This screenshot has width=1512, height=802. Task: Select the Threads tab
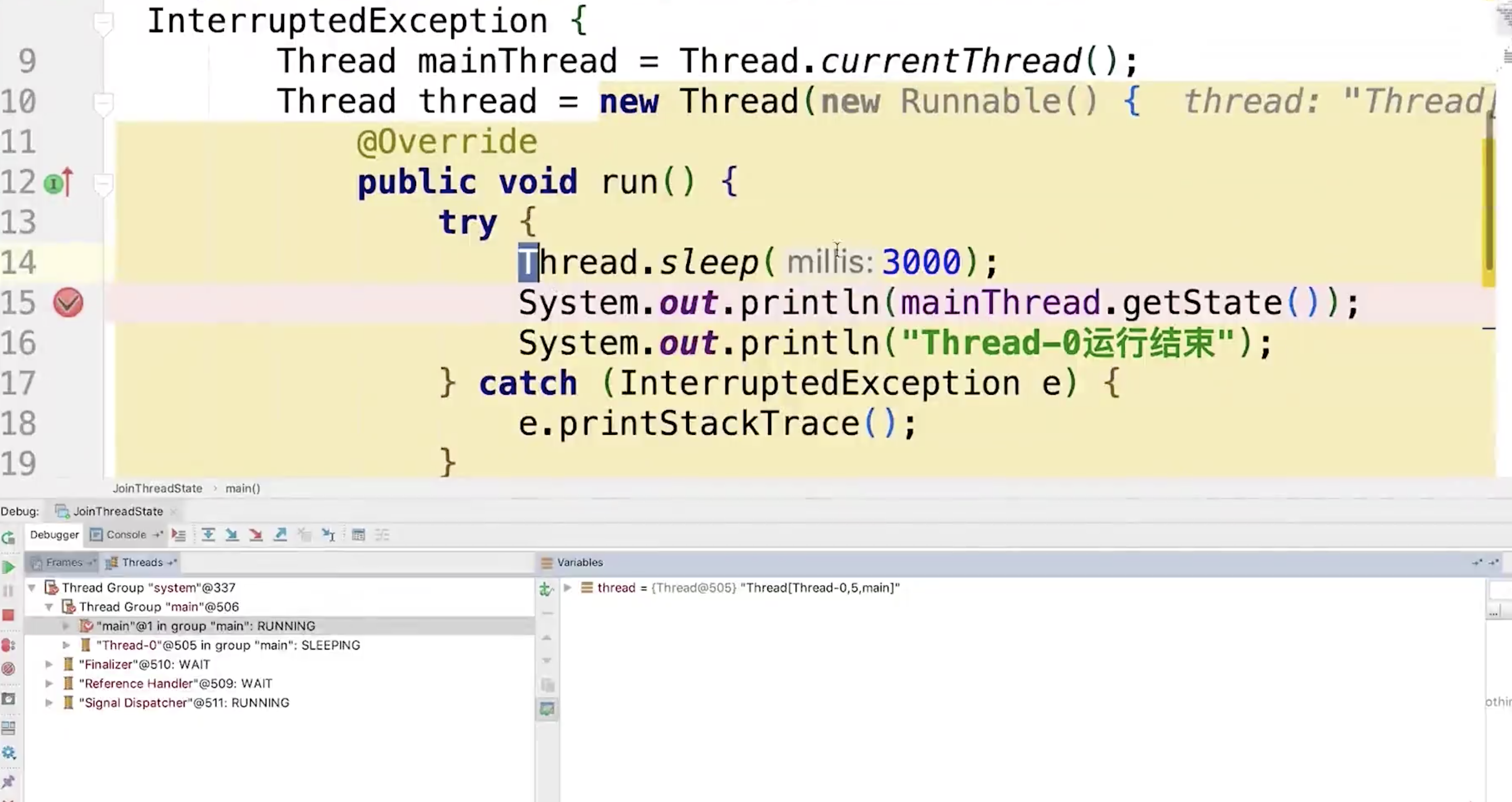(x=142, y=562)
